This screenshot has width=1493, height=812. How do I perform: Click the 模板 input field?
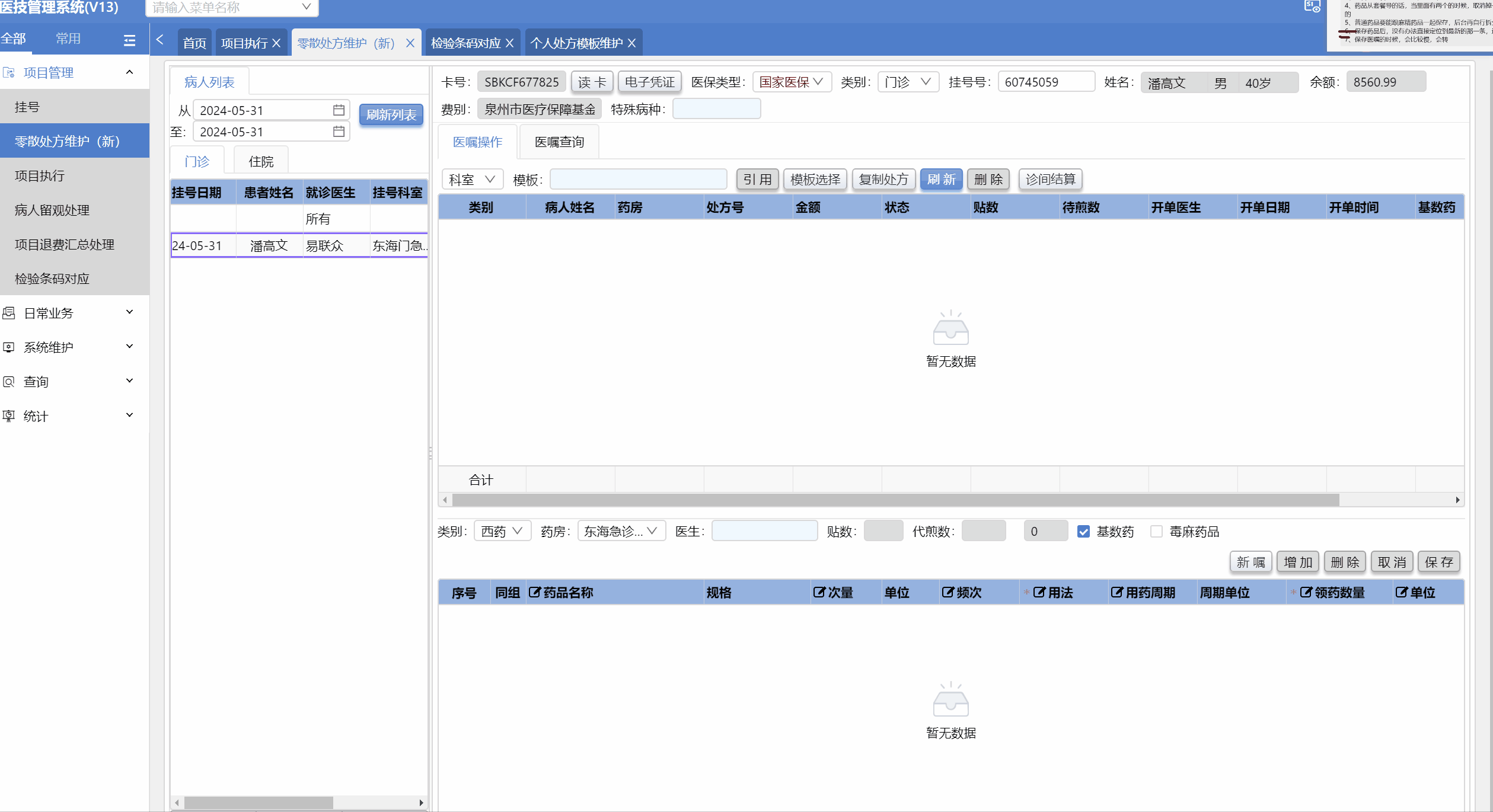point(638,179)
